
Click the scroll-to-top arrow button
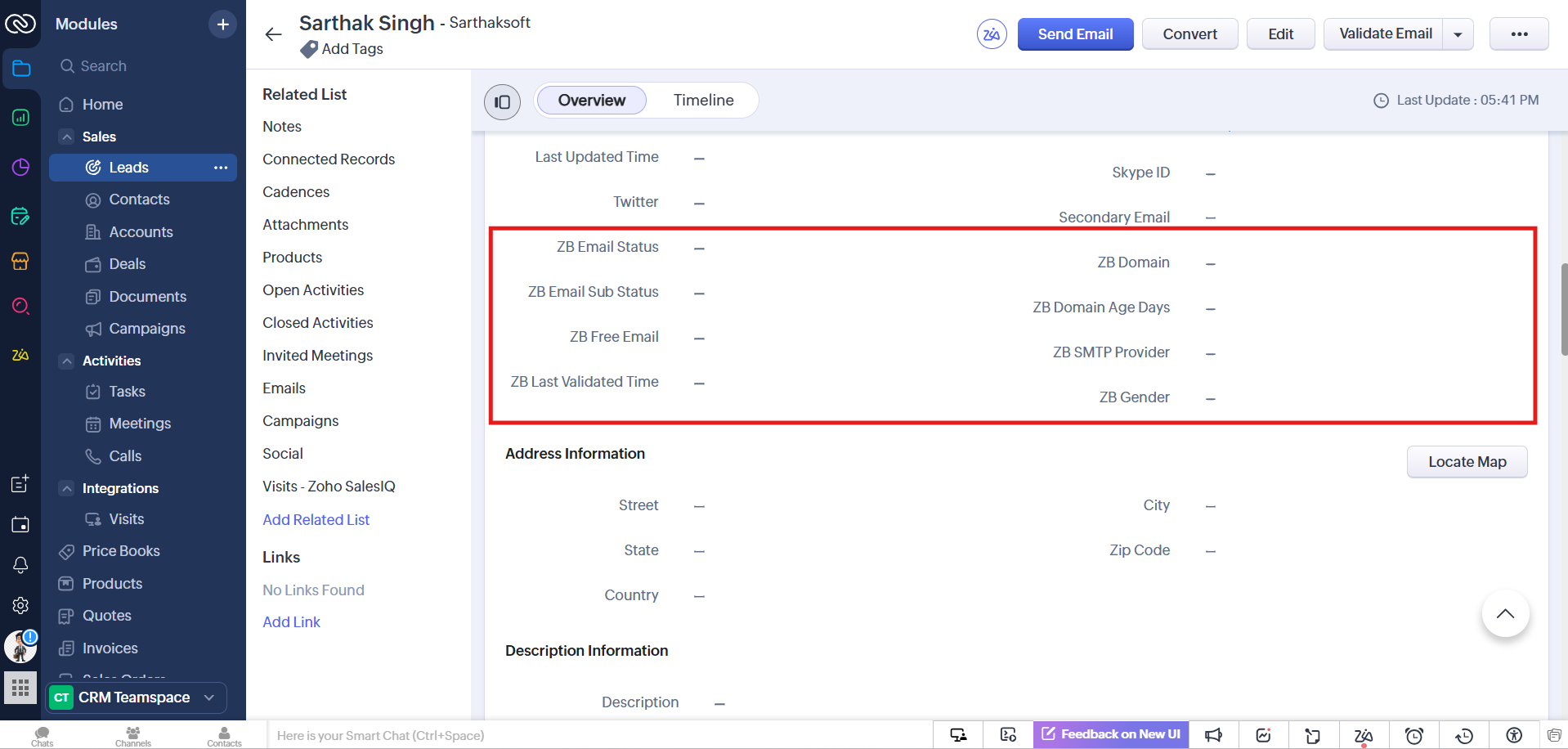click(x=1504, y=614)
